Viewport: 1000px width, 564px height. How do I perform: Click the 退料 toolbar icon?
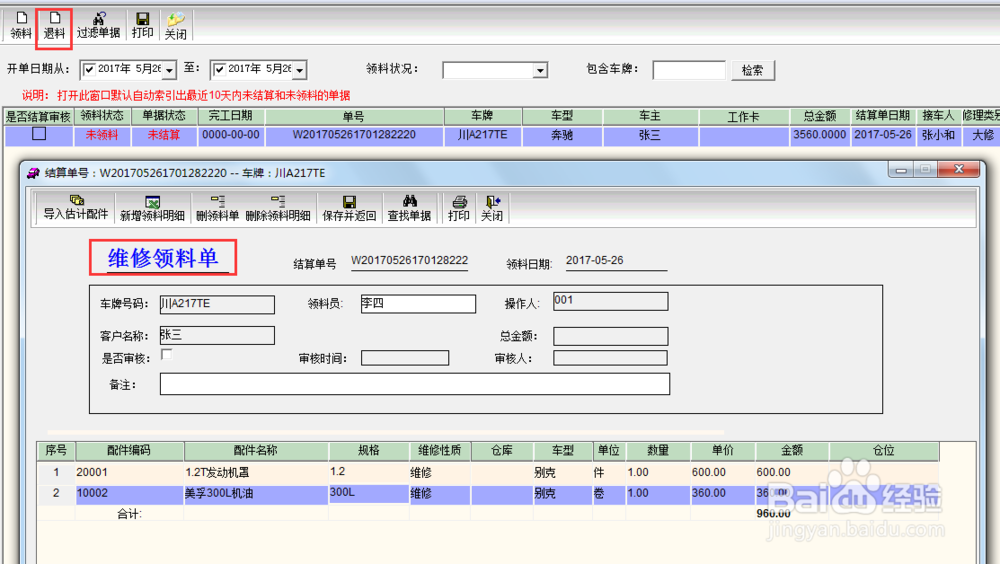[54, 26]
